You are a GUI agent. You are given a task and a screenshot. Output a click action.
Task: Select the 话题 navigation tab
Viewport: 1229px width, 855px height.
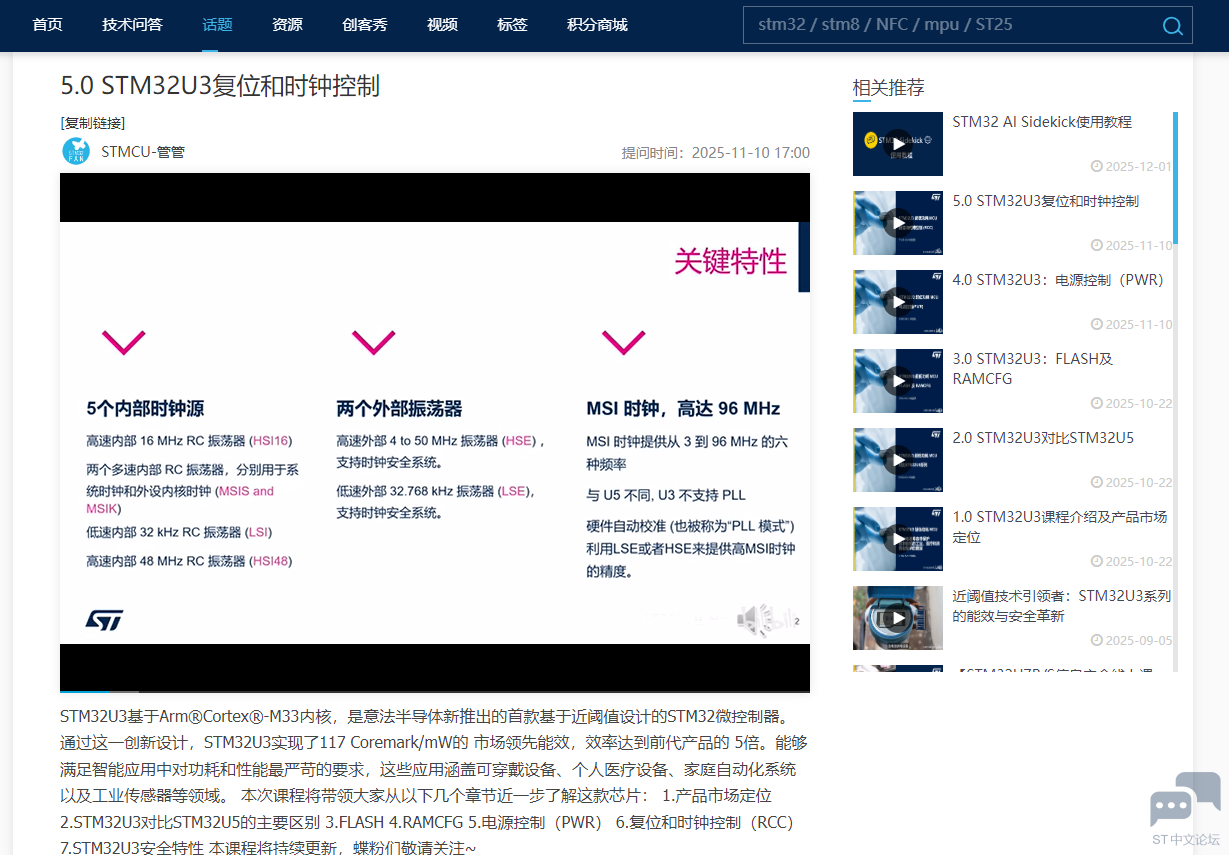(x=217, y=25)
